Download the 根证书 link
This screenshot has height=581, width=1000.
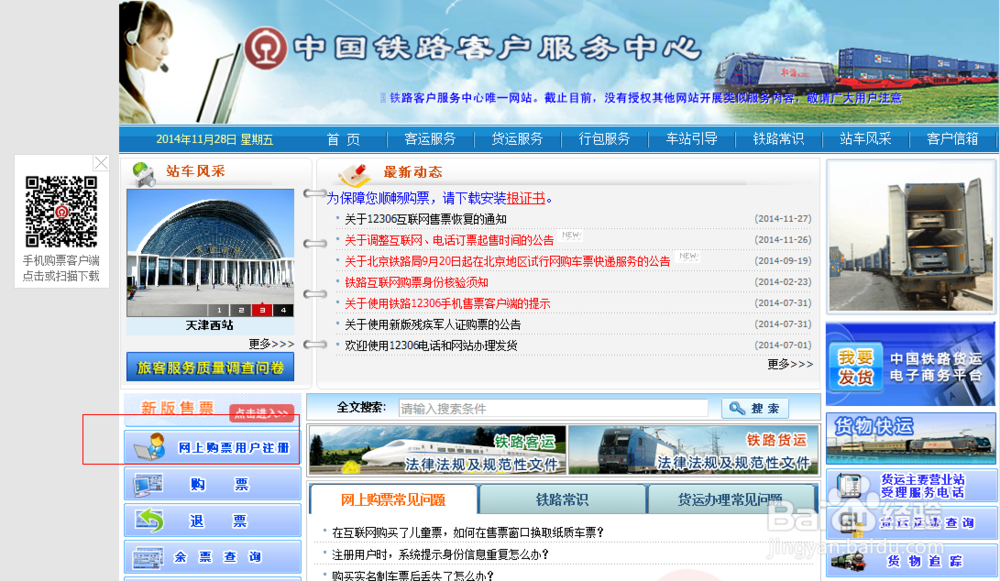click(526, 198)
